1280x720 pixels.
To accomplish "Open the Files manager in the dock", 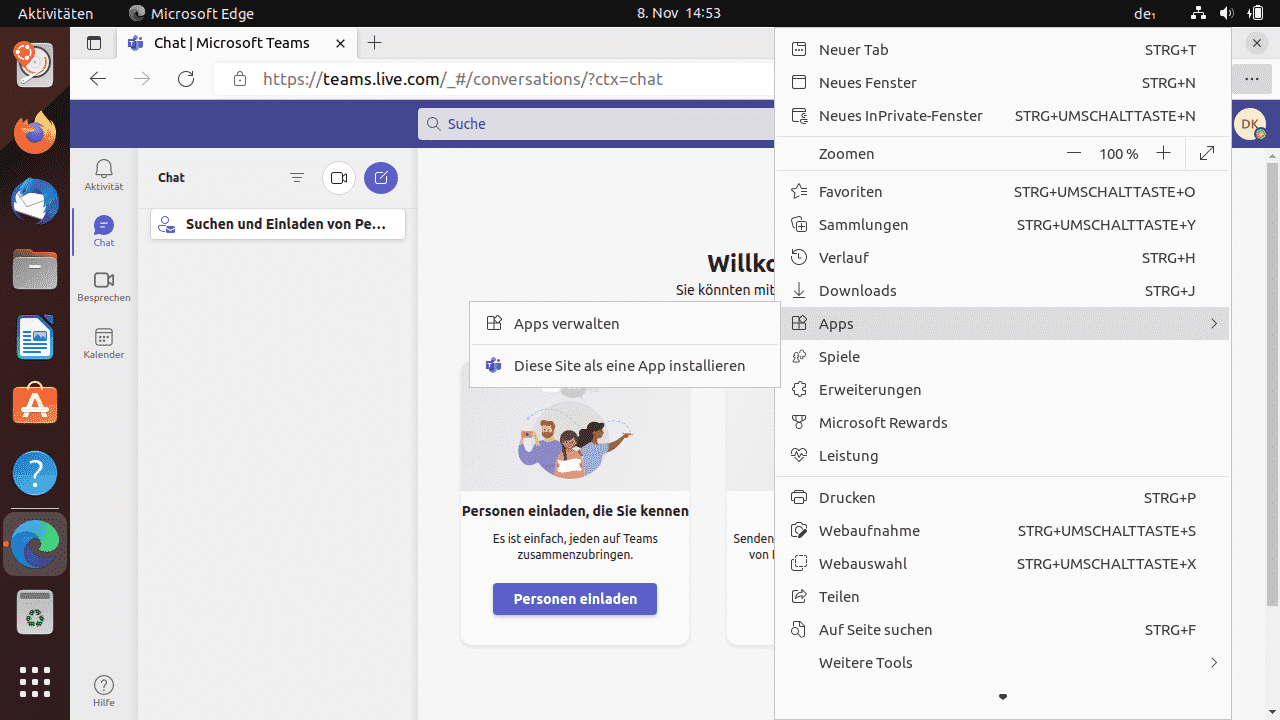I will (35, 269).
